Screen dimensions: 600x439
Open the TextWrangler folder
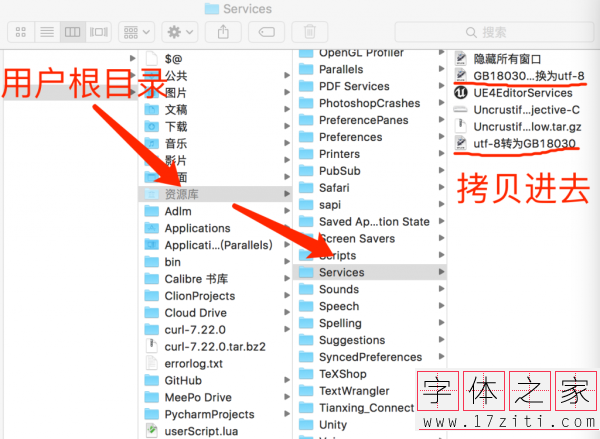pos(355,391)
